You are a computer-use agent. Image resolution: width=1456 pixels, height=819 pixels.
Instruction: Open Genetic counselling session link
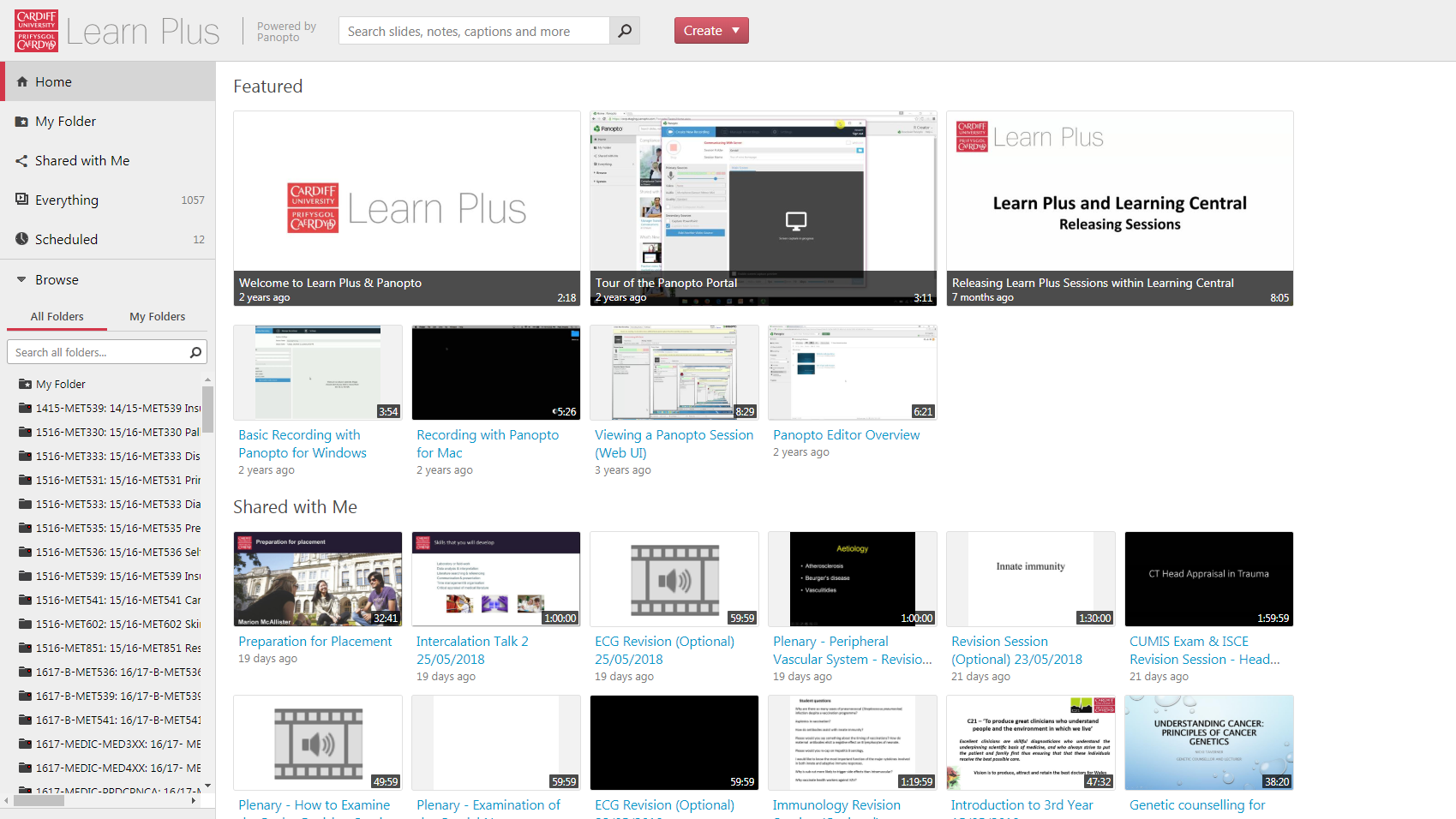(1197, 805)
